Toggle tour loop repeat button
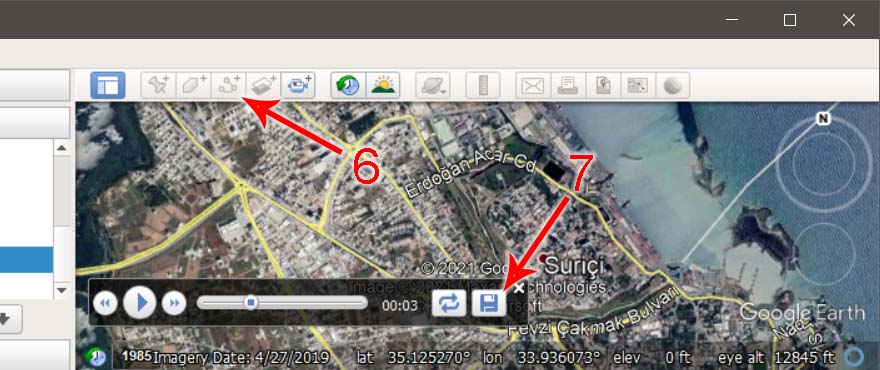 coord(449,303)
